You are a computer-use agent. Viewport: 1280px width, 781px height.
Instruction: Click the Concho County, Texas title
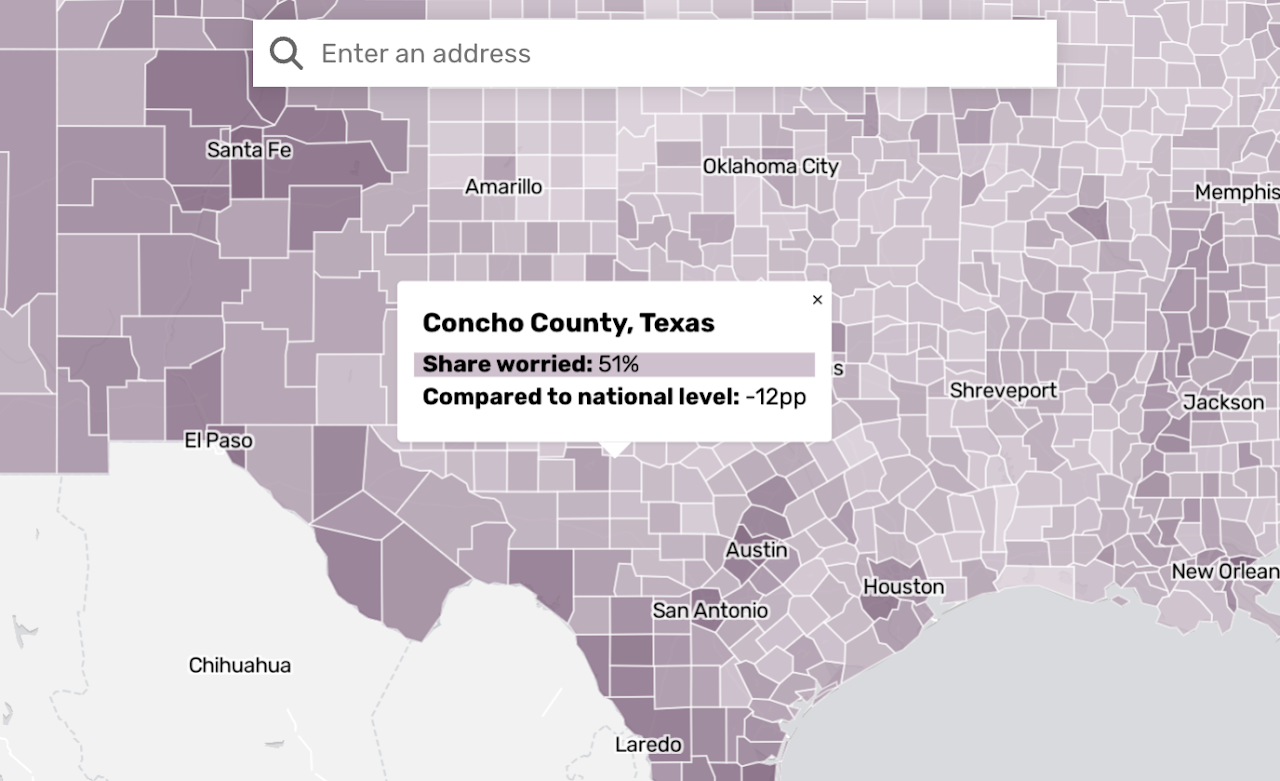pos(569,322)
